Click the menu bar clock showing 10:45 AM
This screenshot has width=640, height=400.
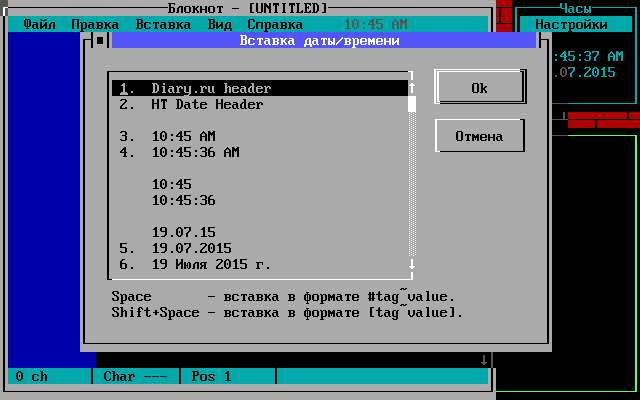[376, 24]
